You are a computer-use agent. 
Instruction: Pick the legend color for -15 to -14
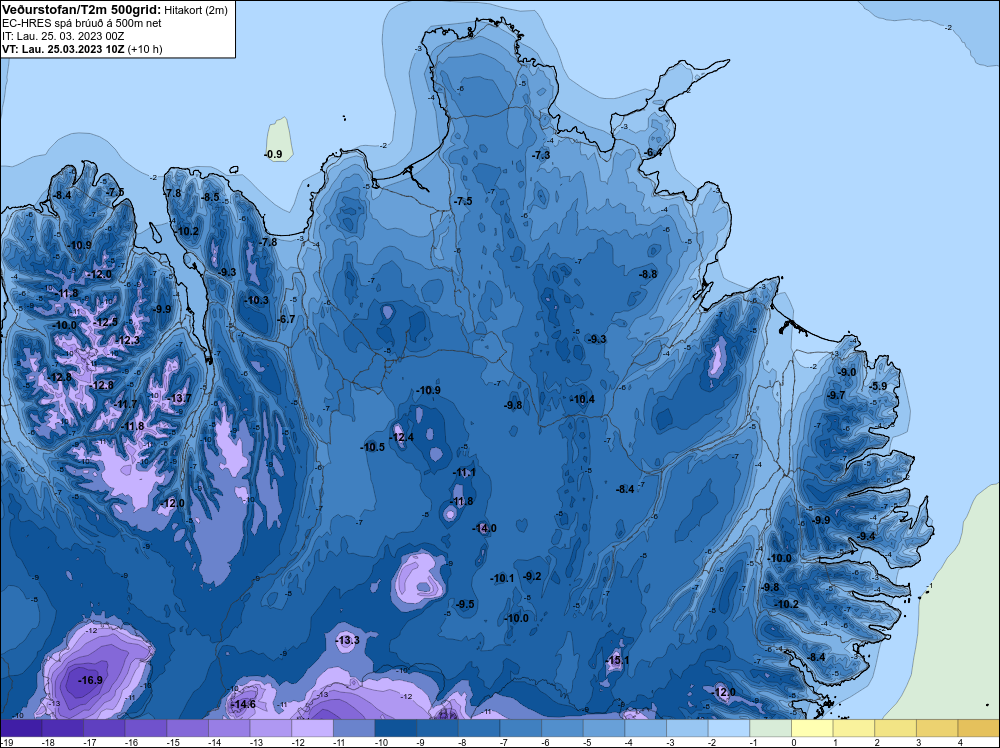tap(188, 728)
